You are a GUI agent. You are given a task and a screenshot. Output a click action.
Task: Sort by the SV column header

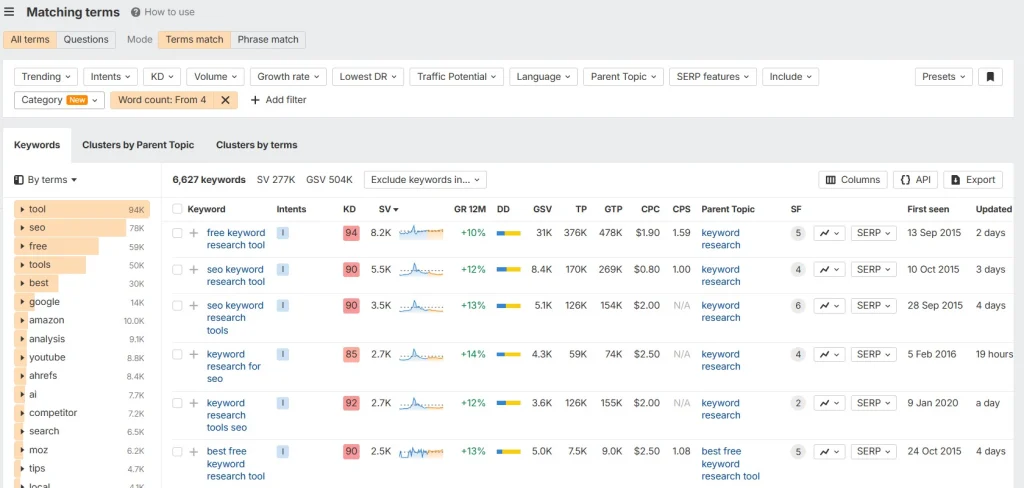click(389, 209)
